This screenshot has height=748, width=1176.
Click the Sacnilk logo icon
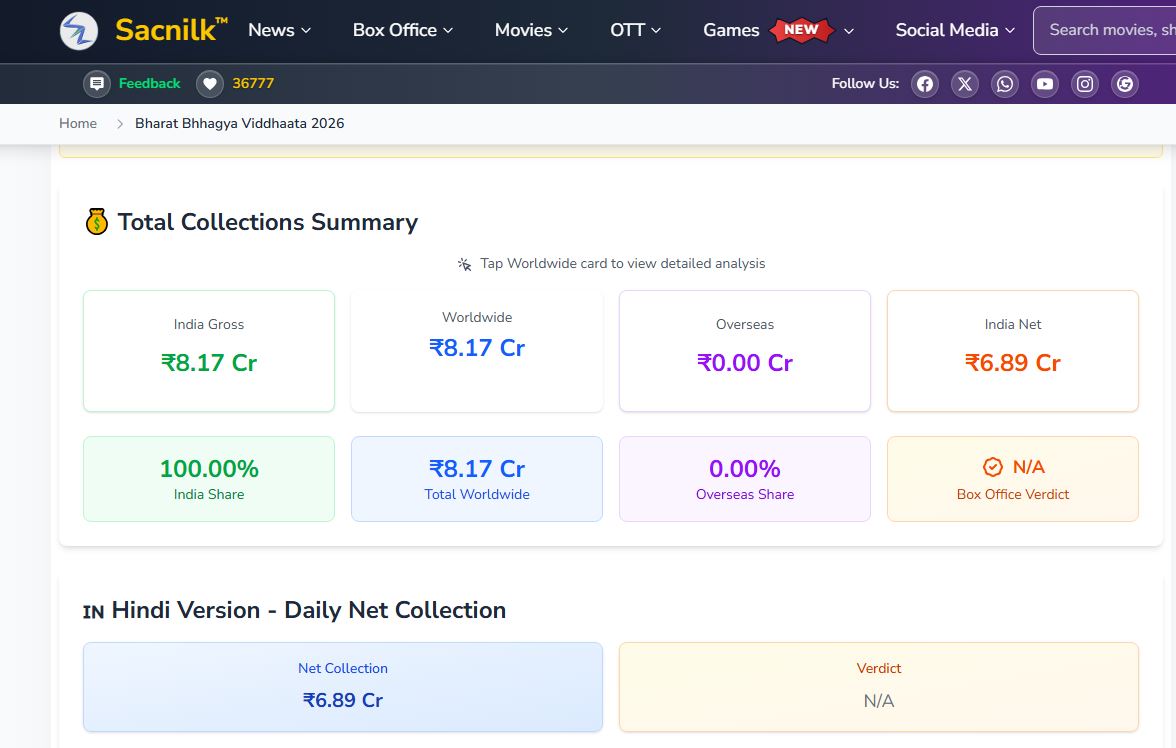pyautogui.click(x=79, y=31)
